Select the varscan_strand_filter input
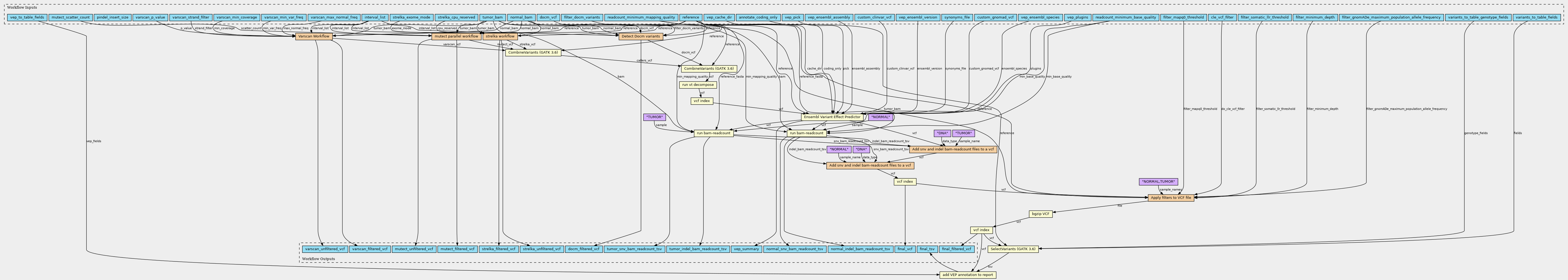Screen dimensions: 1568x280 191,18
